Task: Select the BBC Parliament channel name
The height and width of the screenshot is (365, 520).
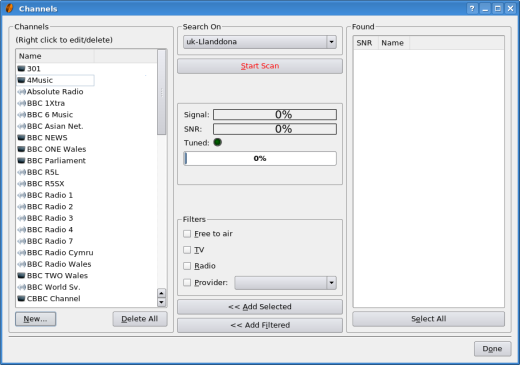Action: (56, 161)
